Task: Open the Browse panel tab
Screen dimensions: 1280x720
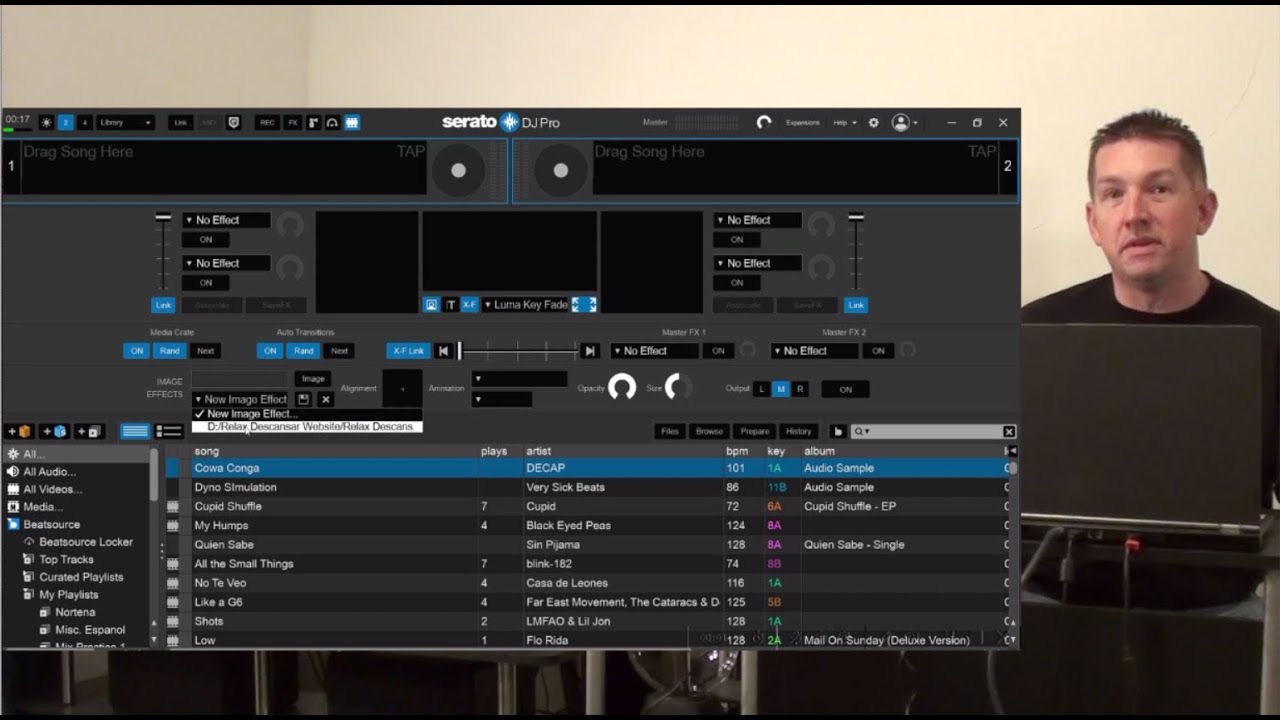Action: (709, 432)
